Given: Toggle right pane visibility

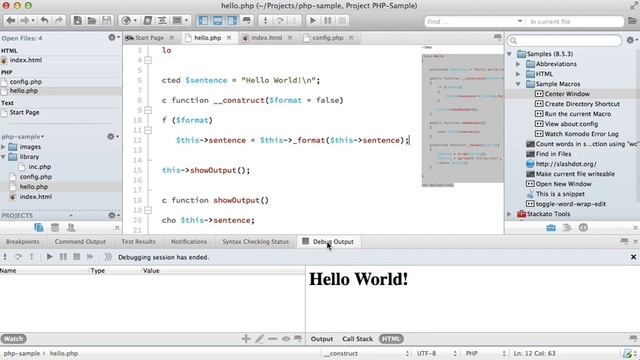Looking at the screenshot, I should [232, 20].
